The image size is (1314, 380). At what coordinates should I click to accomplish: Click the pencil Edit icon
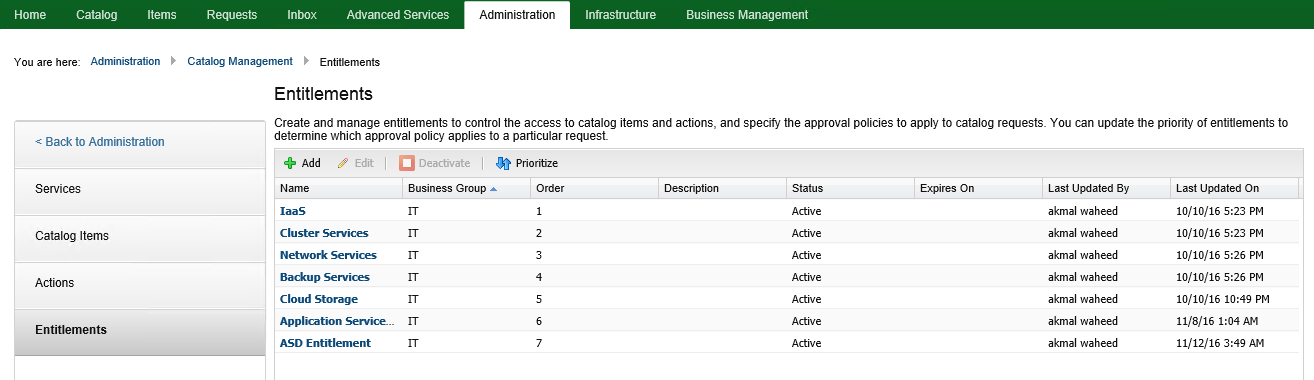[x=343, y=163]
